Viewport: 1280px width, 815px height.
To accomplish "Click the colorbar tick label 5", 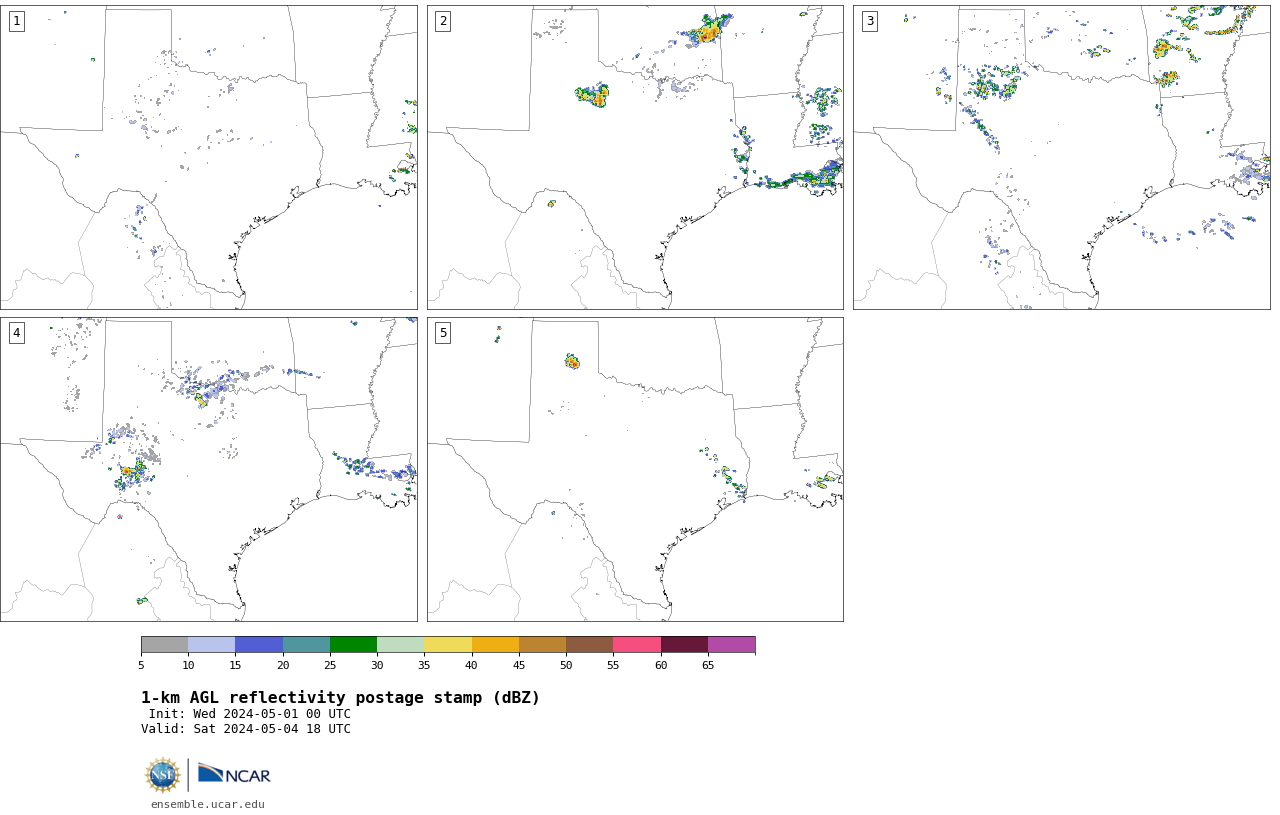I will [x=141, y=665].
